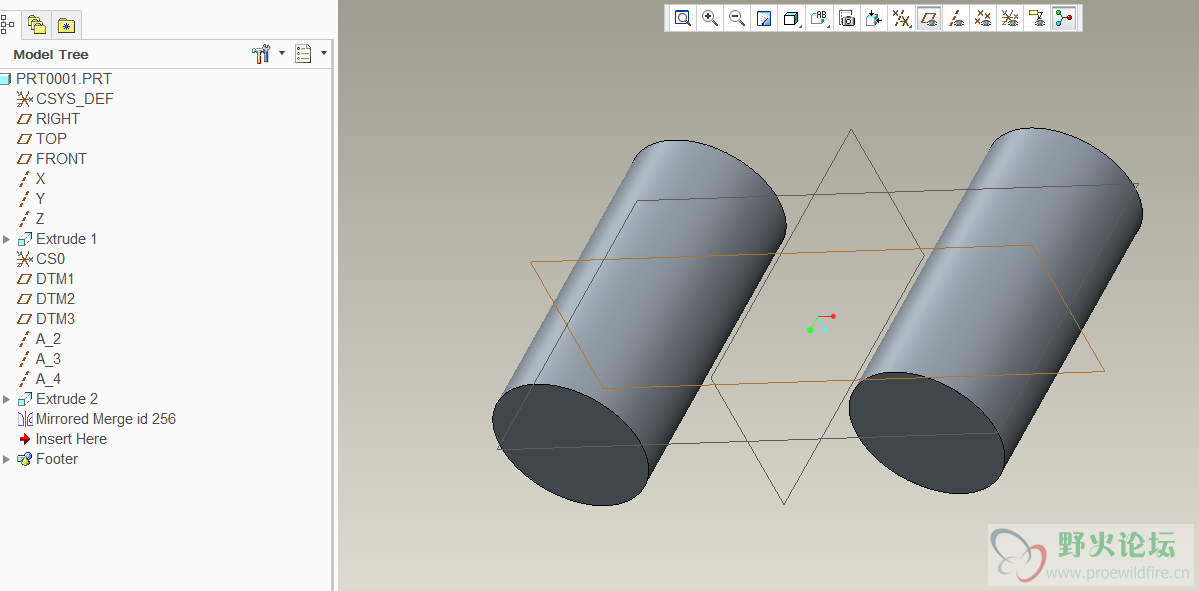Repaint the graphics window

764,18
